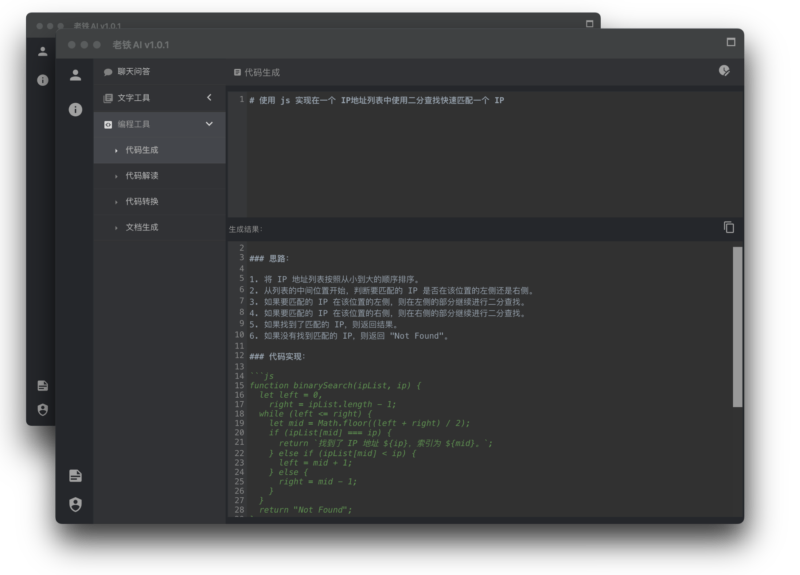Image resolution: width=800 pixels, height=575 pixels.
Task: Click shield icon in the background window
Action: 42,409
